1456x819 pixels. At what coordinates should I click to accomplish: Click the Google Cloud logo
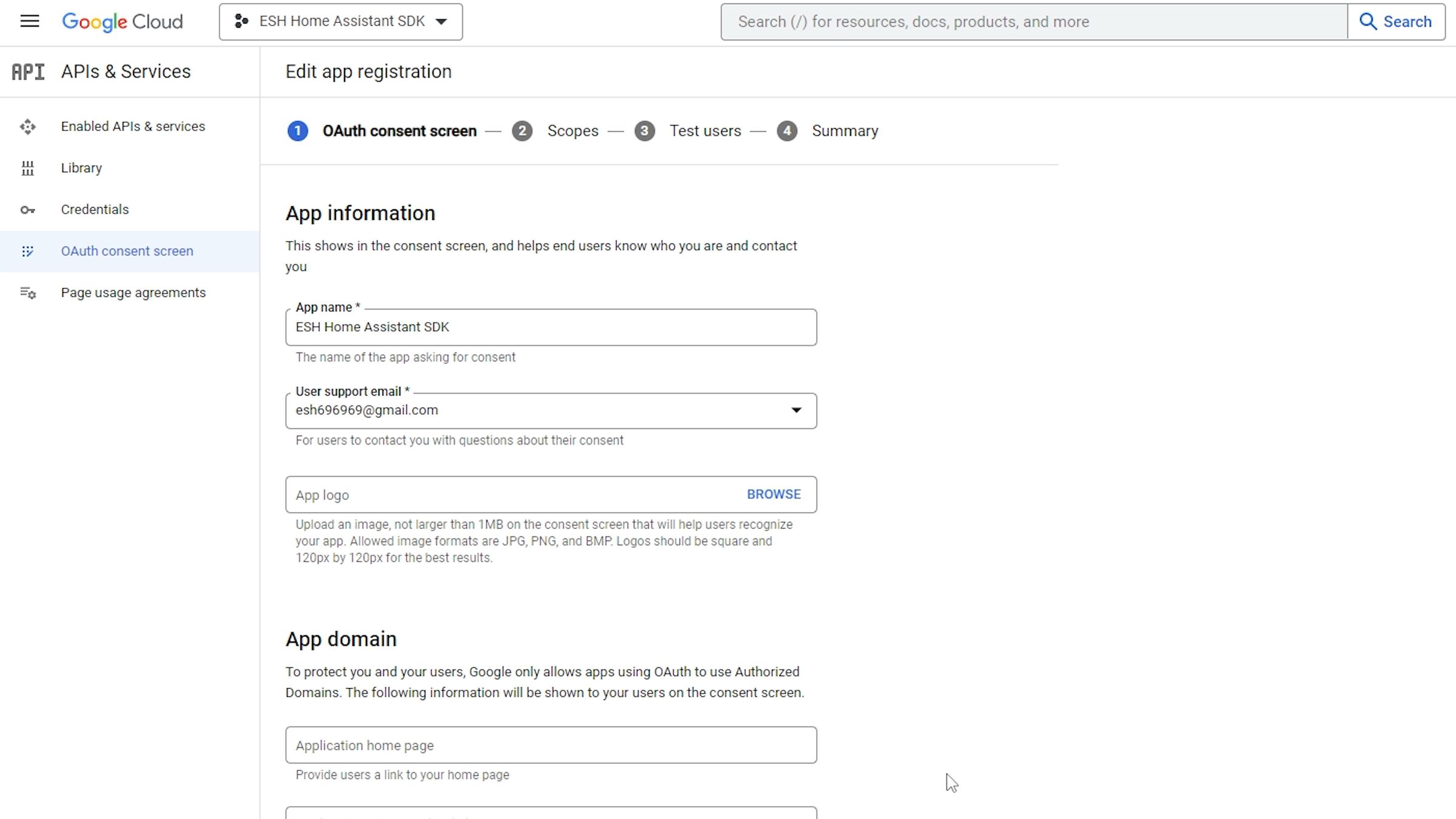pos(122,22)
